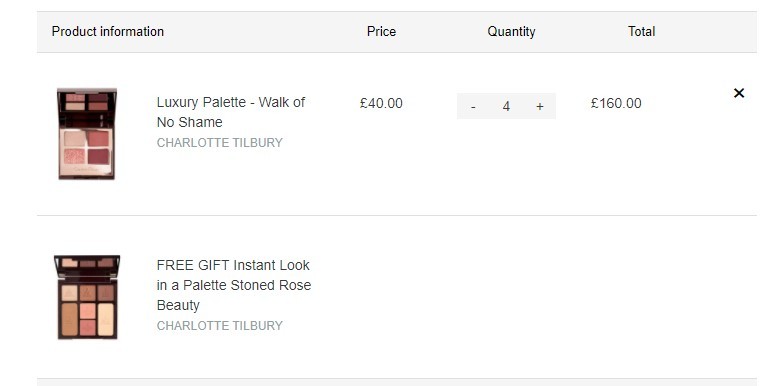Viewport: 781px width, 386px height.
Task: Click CHARLOTTE TILBURY brand under Luxury Palette
Action: [x=220, y=143]
